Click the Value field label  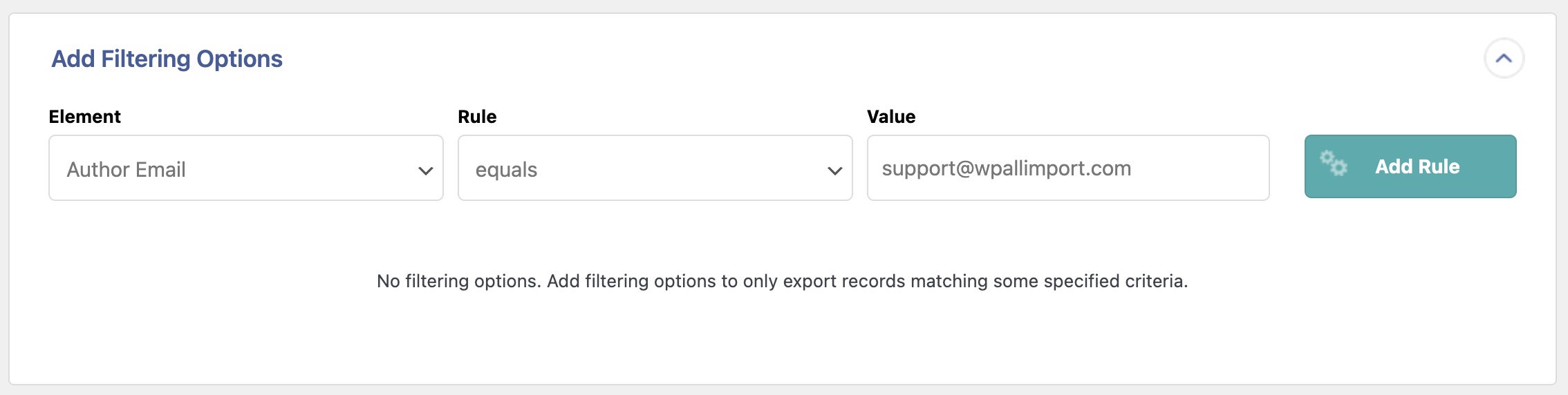coord(890,117)
